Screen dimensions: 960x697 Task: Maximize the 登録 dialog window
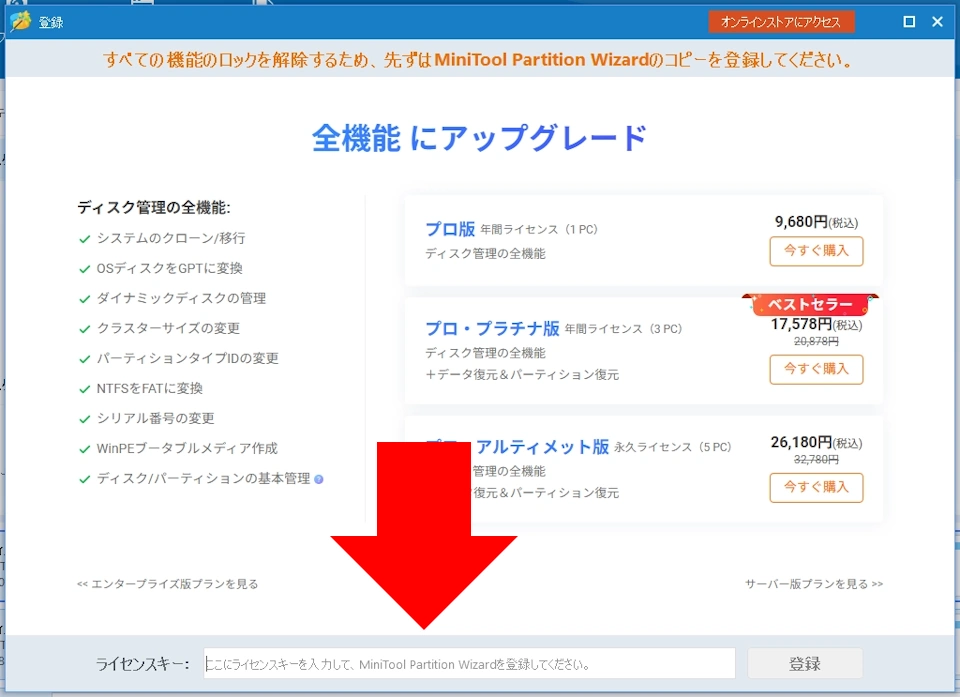(x=909, y=22)
